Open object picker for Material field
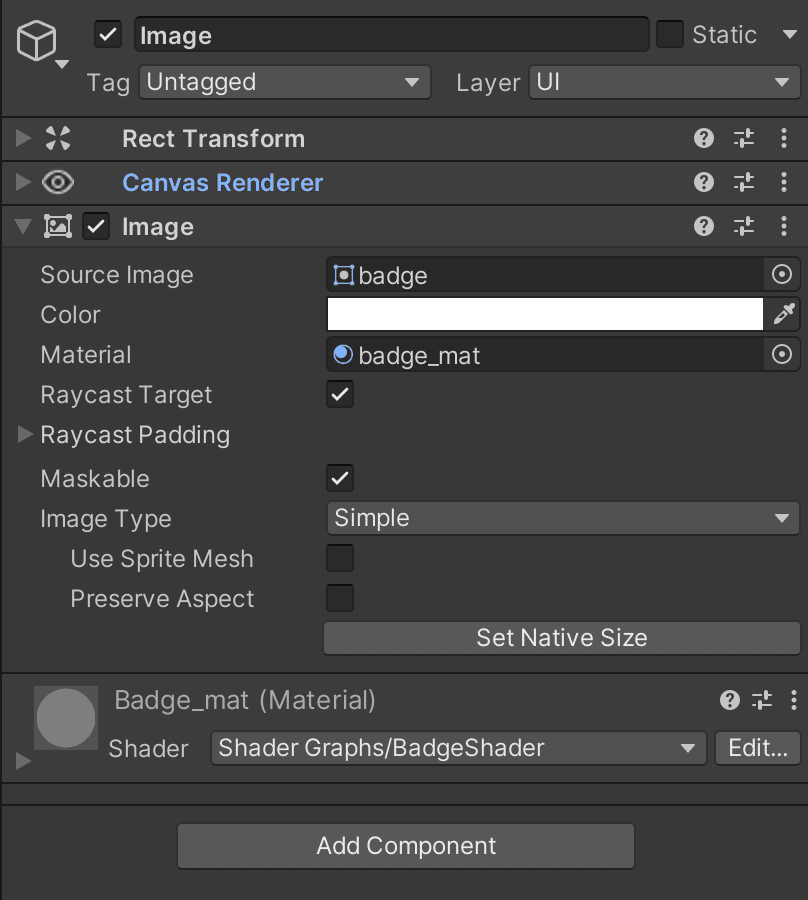Image resolution: width=808 pixels, height=900 pixels. coord(783,355)
